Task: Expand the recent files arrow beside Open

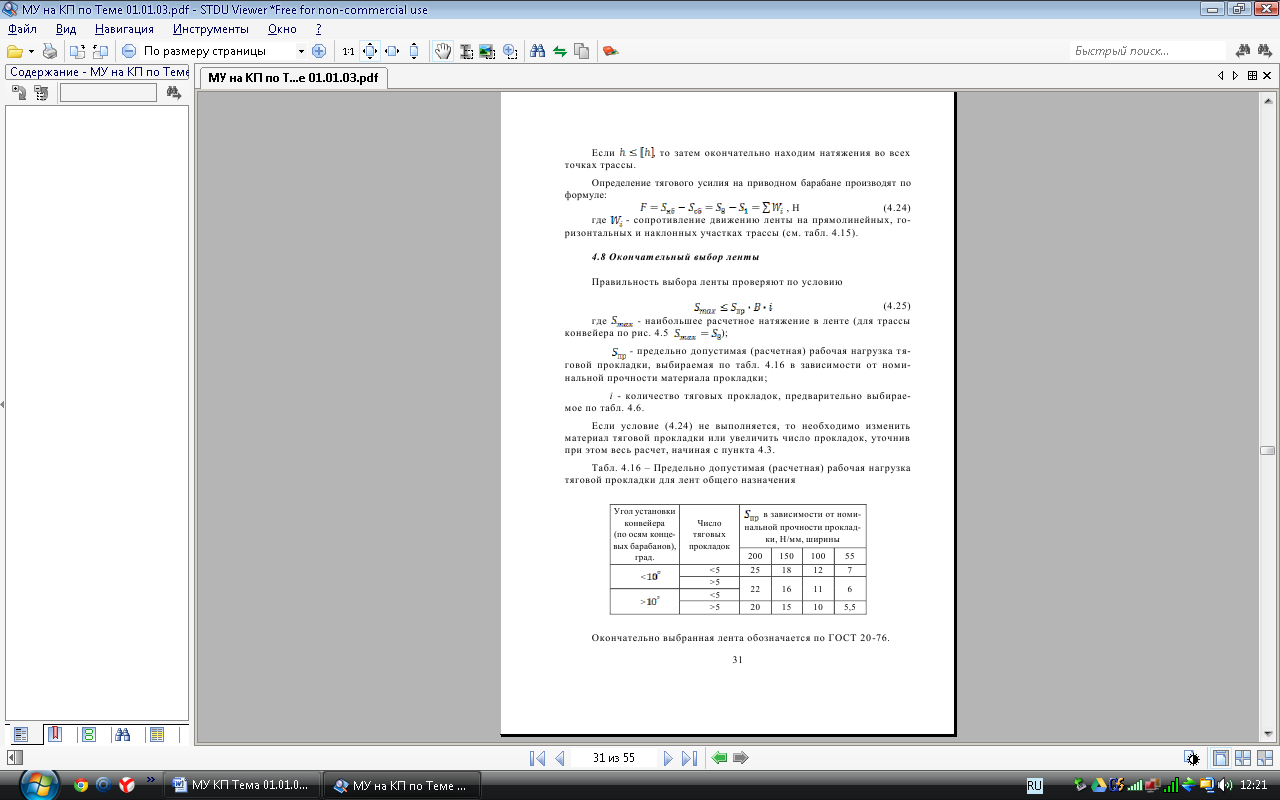Action: [31, 51]
